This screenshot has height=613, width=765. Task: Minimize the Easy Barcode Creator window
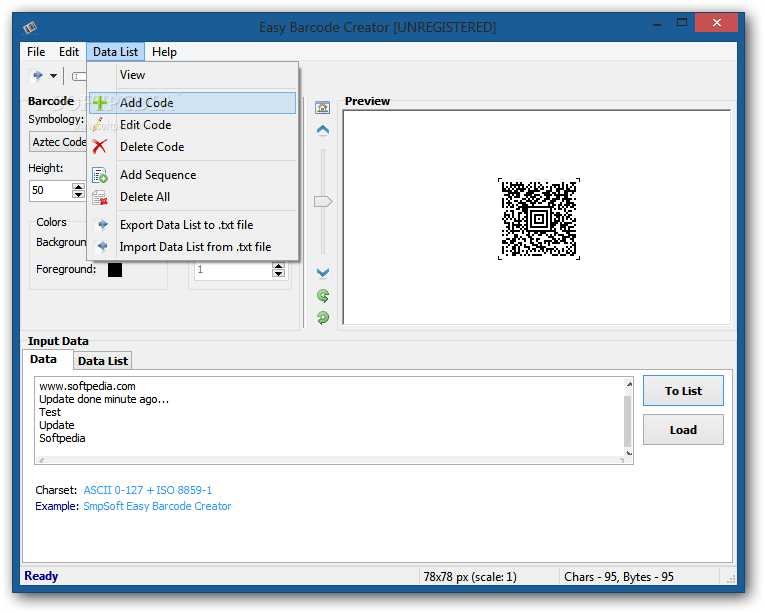point(657,23)
